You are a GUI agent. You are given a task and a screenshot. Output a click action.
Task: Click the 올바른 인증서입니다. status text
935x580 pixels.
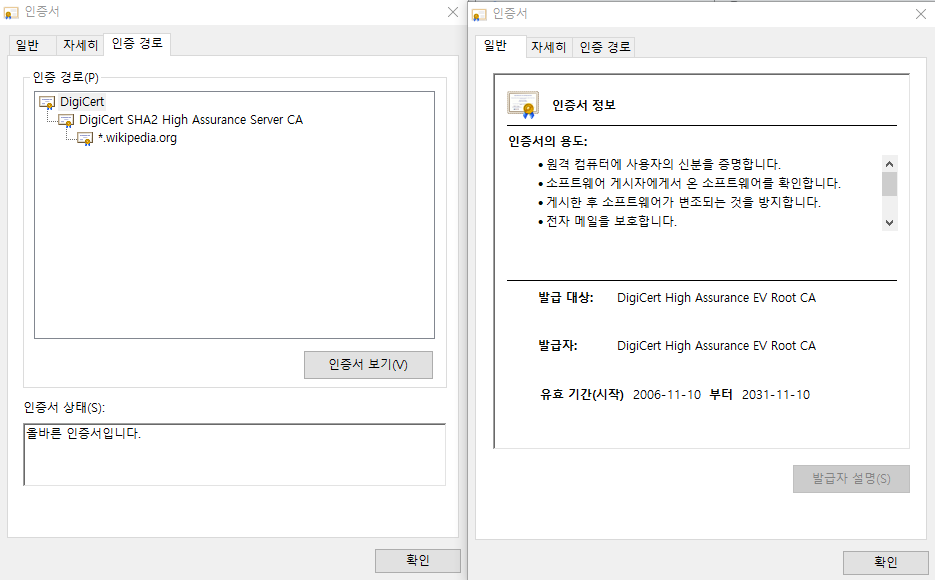[83, 433]
